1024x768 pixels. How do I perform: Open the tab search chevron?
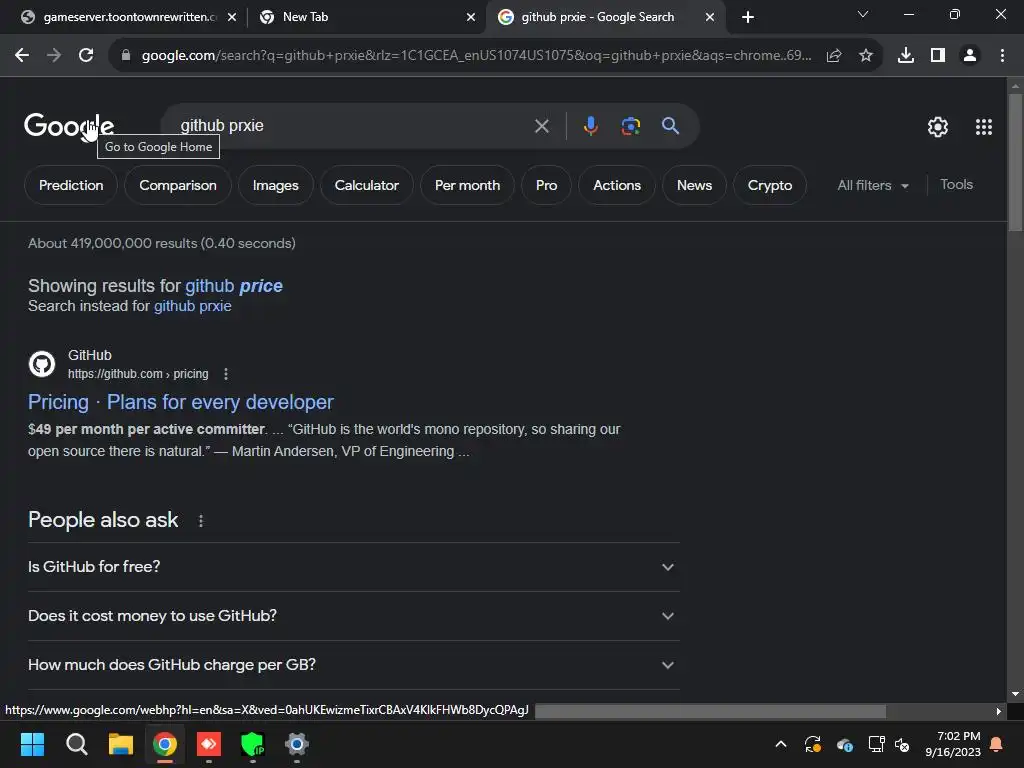point(863,14)
